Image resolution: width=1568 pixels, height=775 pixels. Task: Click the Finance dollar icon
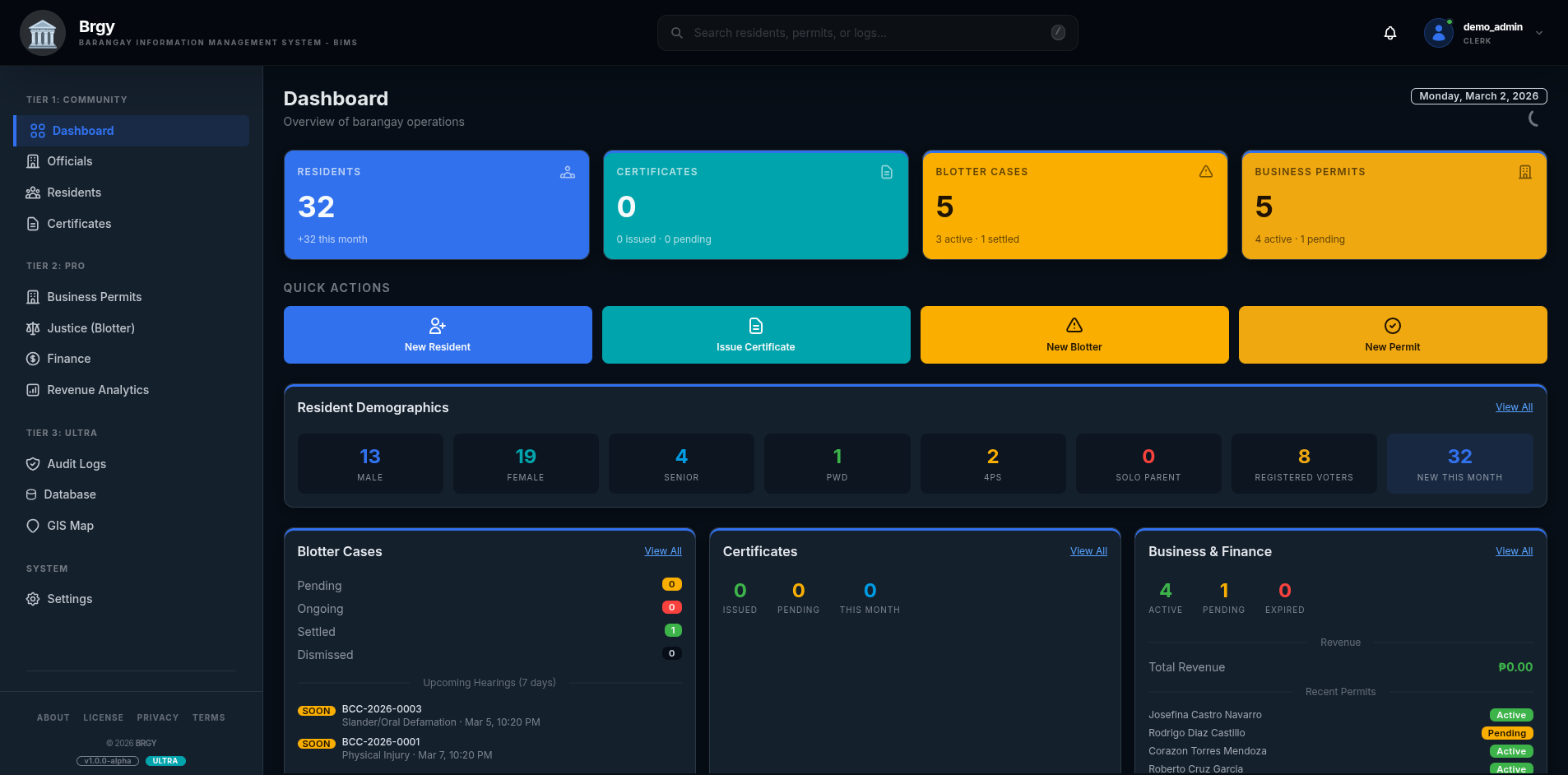33,359
